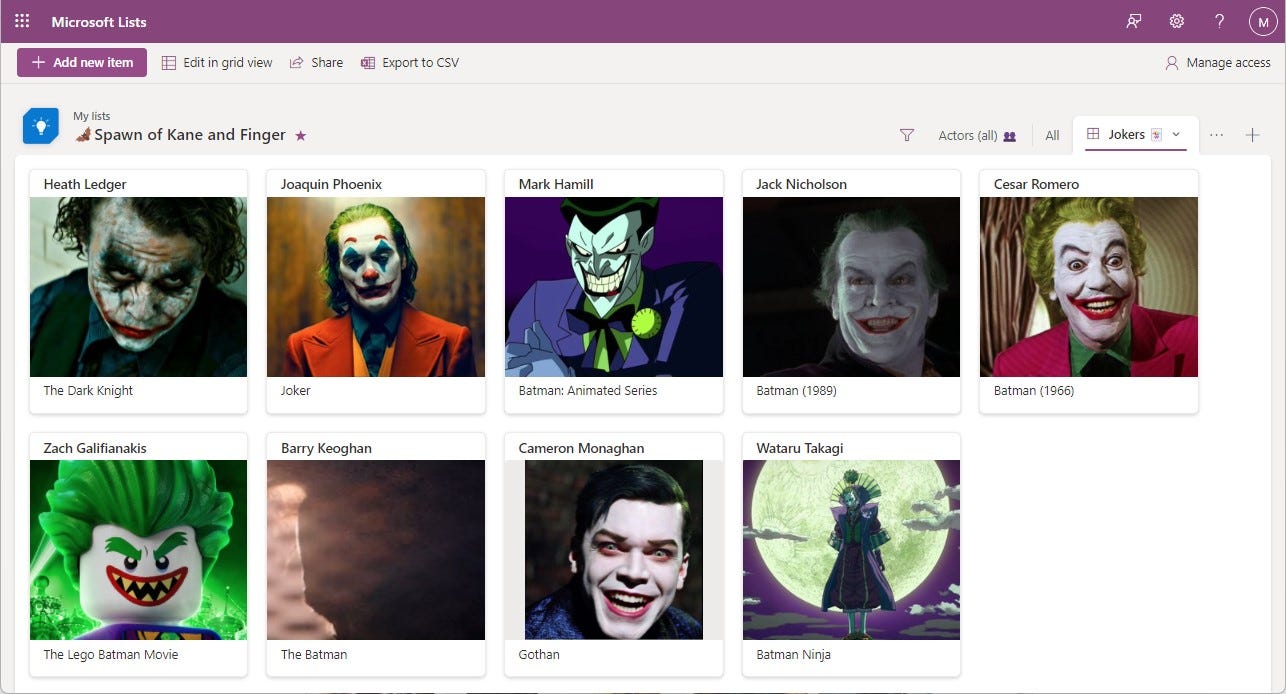Click the Batman Ninja caption
This screenshot has height=694, width=1286.
pos(794,655)
